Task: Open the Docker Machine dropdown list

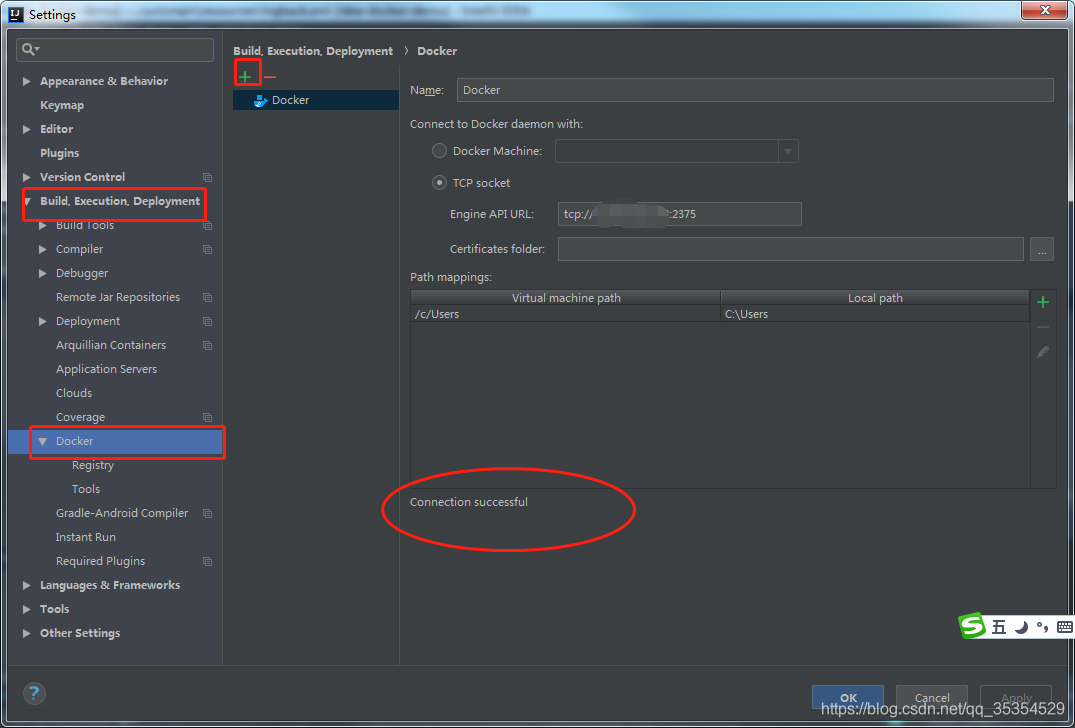Action: click(x=788, y=152)
